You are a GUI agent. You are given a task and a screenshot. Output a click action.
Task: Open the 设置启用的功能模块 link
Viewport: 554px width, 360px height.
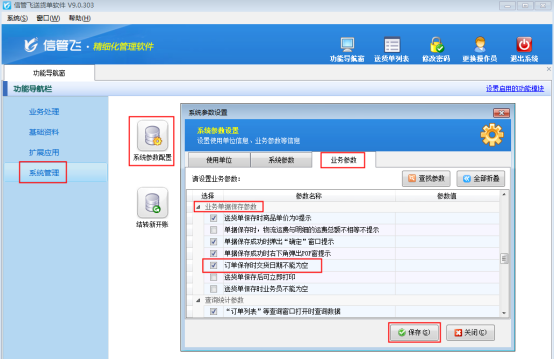(x=515, y=88)
